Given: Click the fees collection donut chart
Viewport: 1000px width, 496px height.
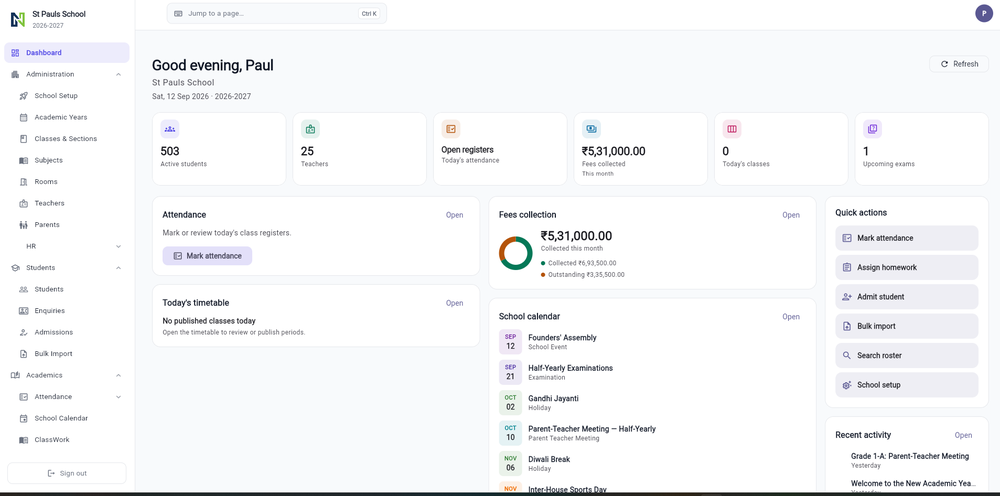Looking at the screenshot, I should pos(515,253).
